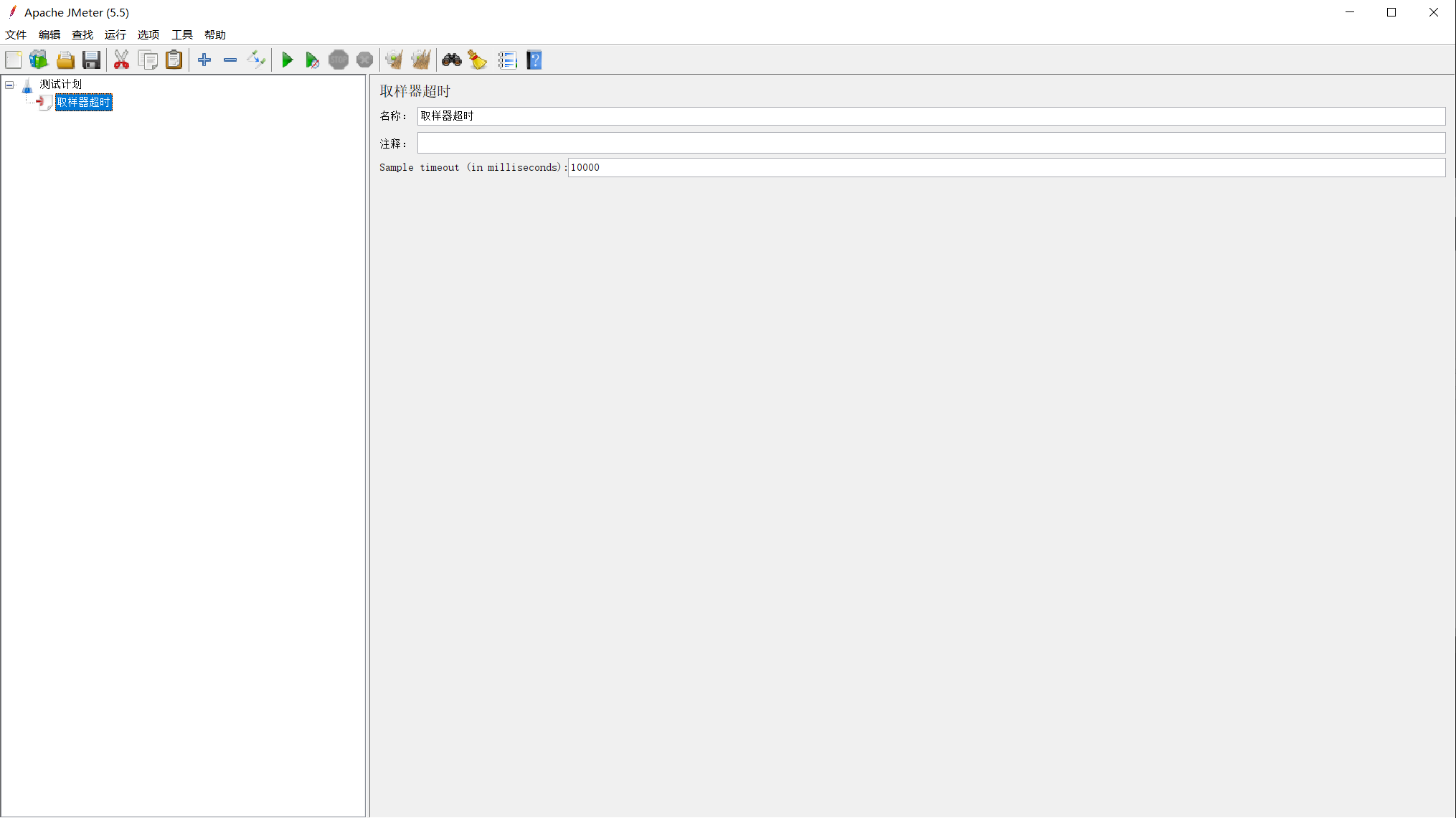Click the 名称 input field
The height and width of the screenshot is (818, 1456).
[931, 116]
